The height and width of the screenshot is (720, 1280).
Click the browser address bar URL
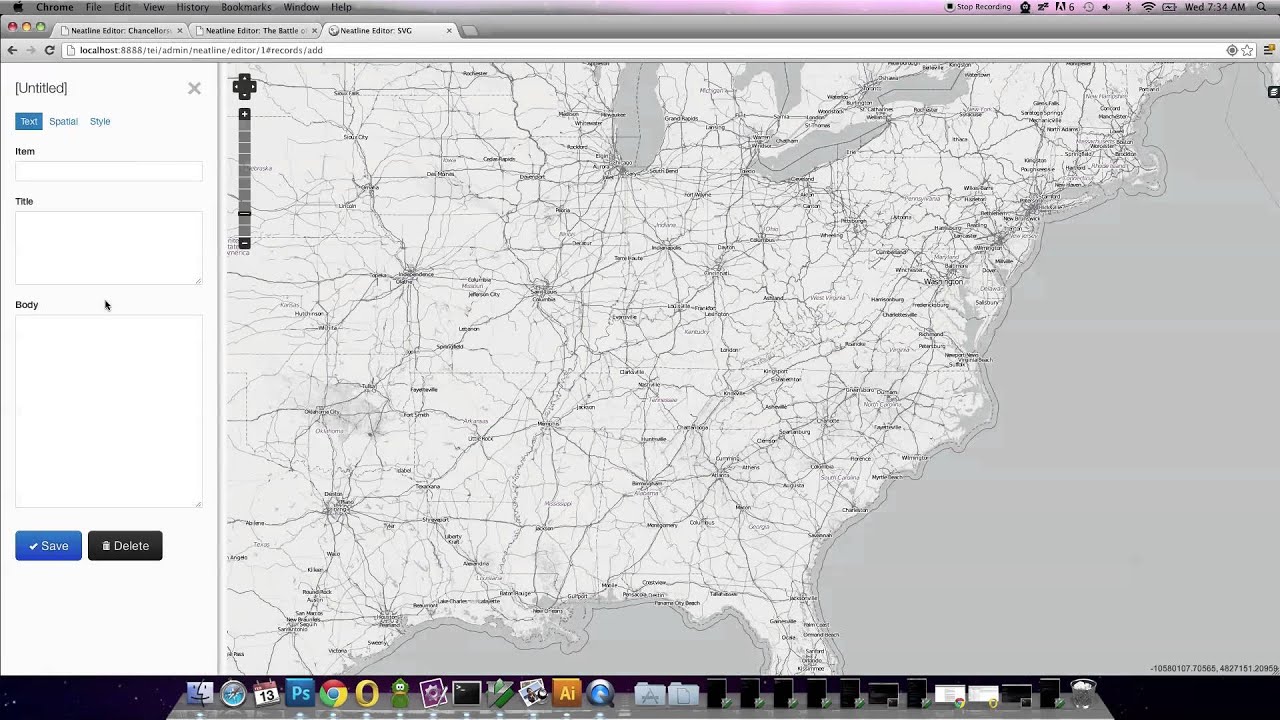coord(201,50)
